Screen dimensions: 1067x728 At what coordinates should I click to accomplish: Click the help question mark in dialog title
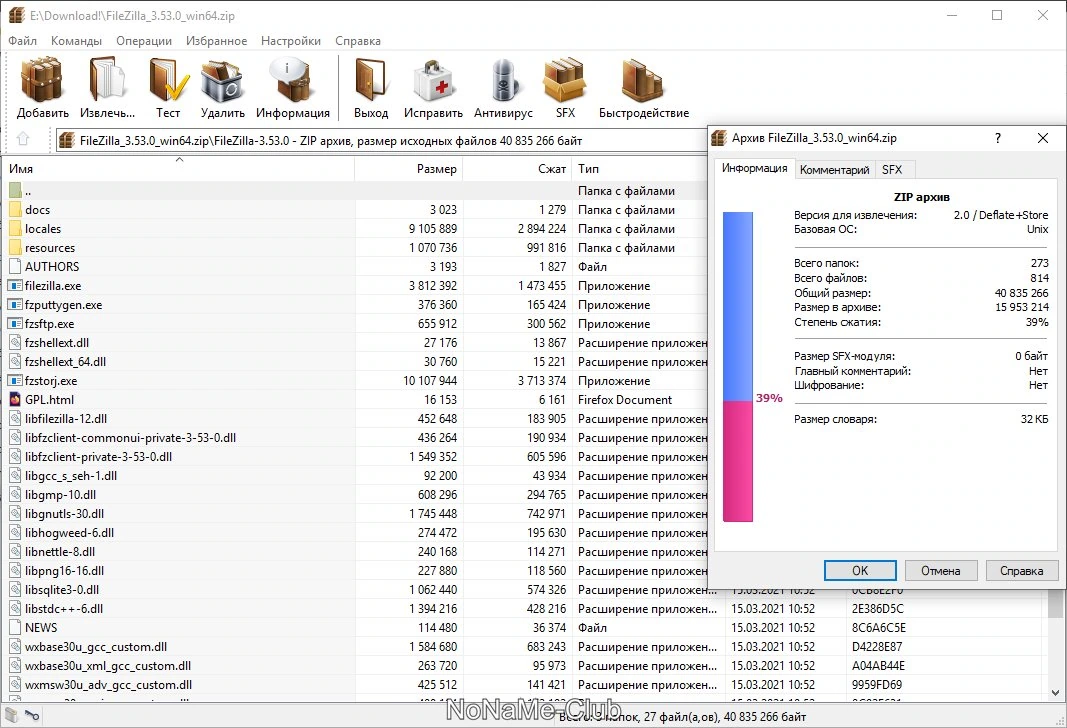pyautogui.click(x=998, y=138)
